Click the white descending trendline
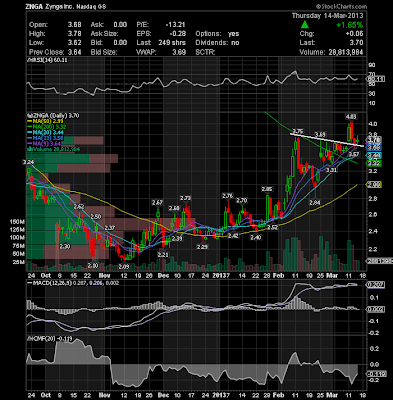 point(327,140)
